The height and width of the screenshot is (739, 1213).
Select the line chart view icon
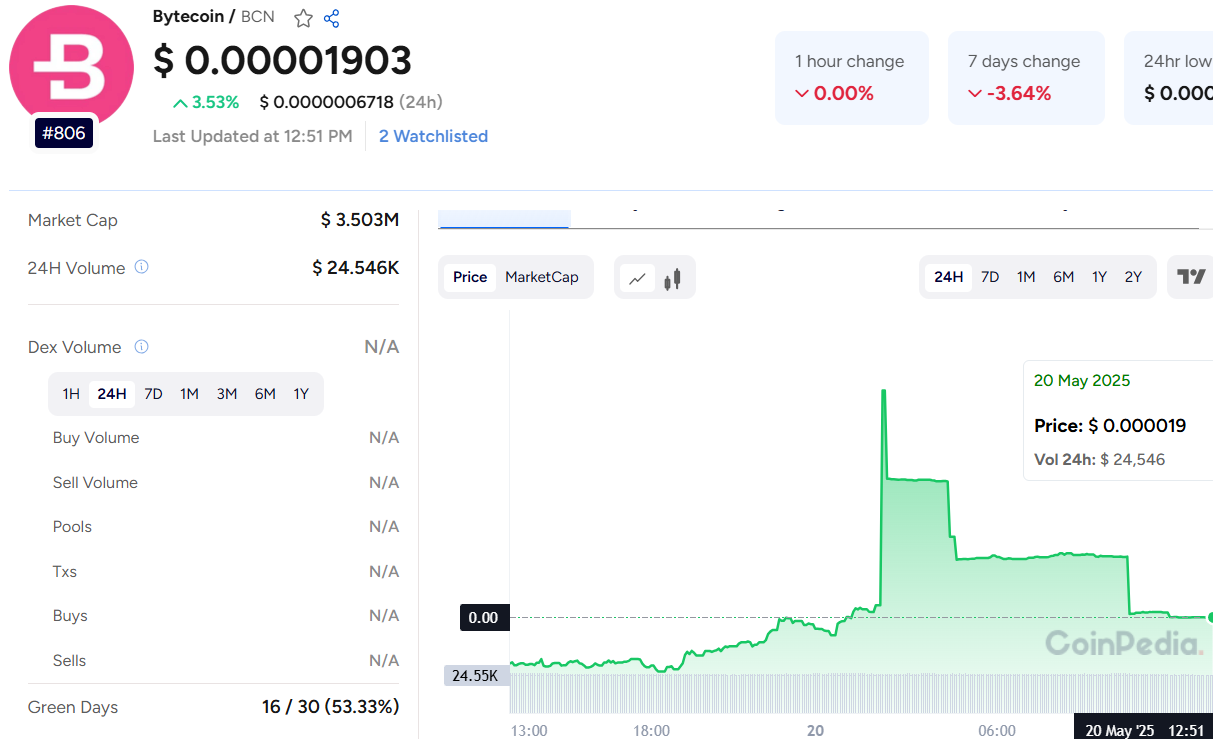click(x=637, y=278)
